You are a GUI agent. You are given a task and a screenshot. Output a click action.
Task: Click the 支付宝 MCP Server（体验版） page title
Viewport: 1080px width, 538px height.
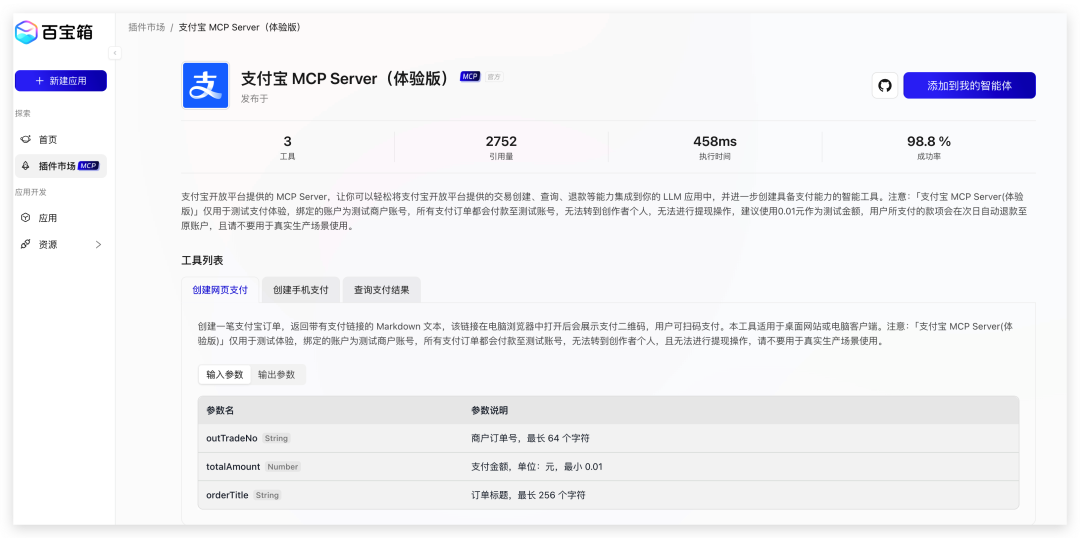pyautogui.click(x=347, y=79)
